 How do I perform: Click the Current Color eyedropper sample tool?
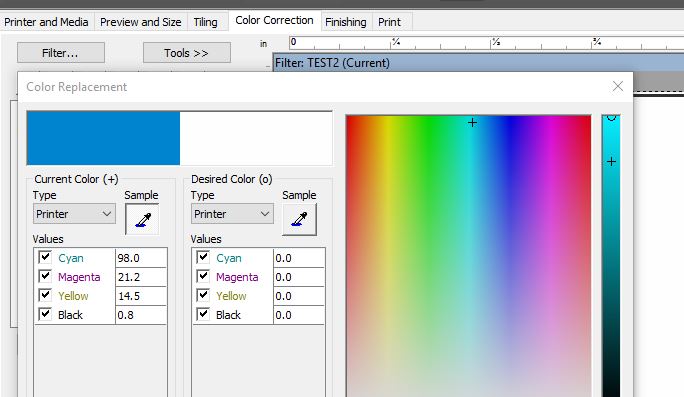142,219
